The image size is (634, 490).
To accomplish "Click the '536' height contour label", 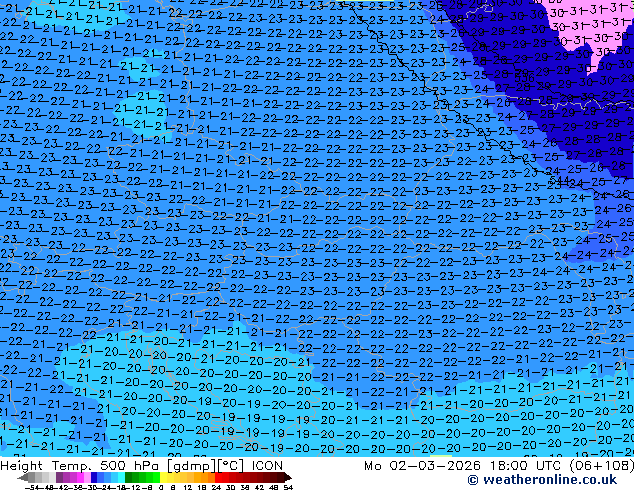I will (524, 78).
